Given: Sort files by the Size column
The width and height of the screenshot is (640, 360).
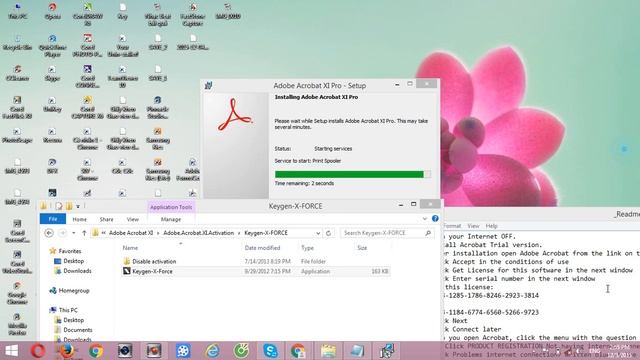Looking at the screenshot, I should tap(362, 248).
